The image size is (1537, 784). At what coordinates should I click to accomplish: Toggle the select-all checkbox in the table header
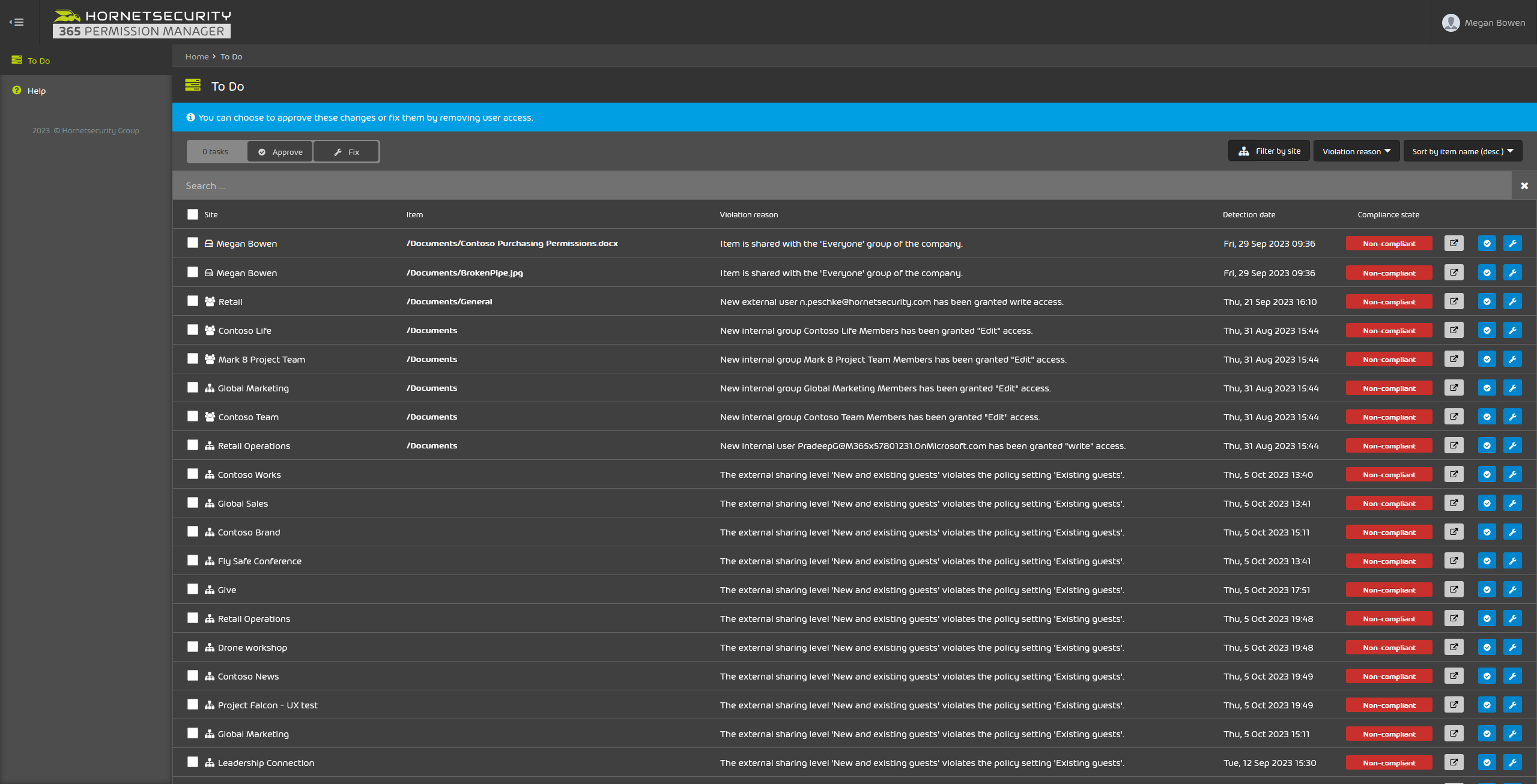coord(192,214)
